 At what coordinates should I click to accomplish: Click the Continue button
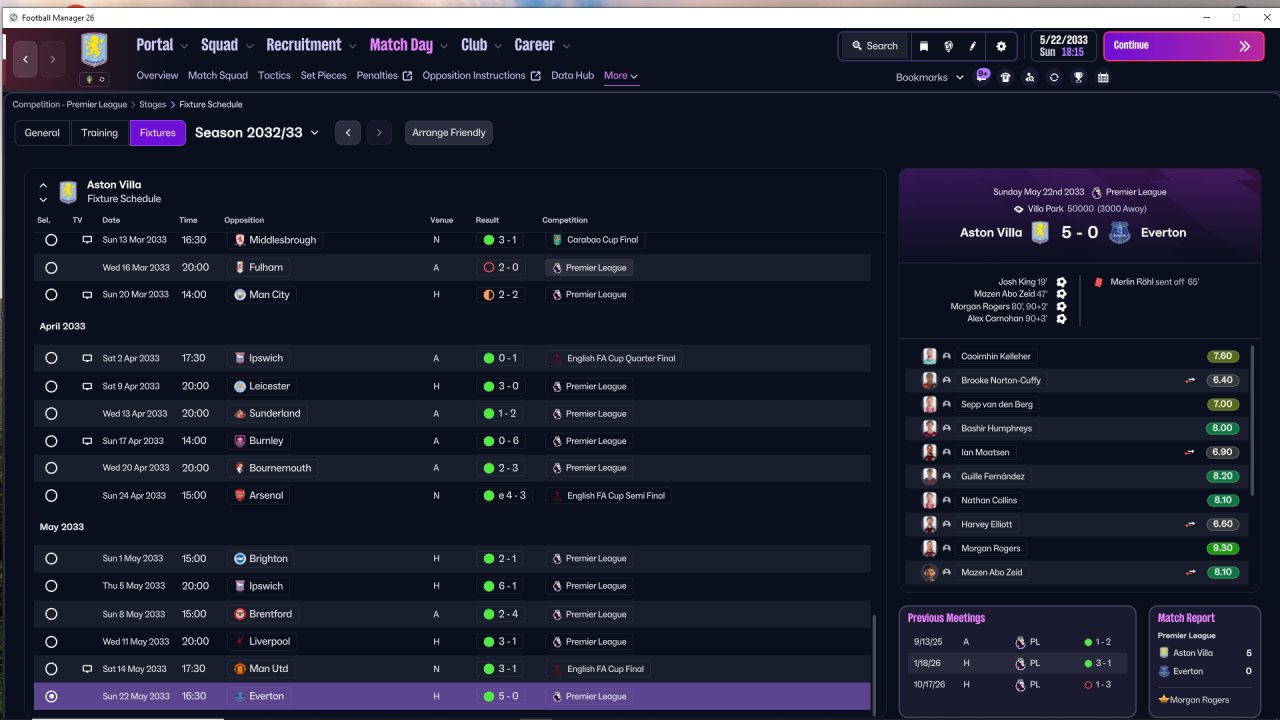(1184, 46)
